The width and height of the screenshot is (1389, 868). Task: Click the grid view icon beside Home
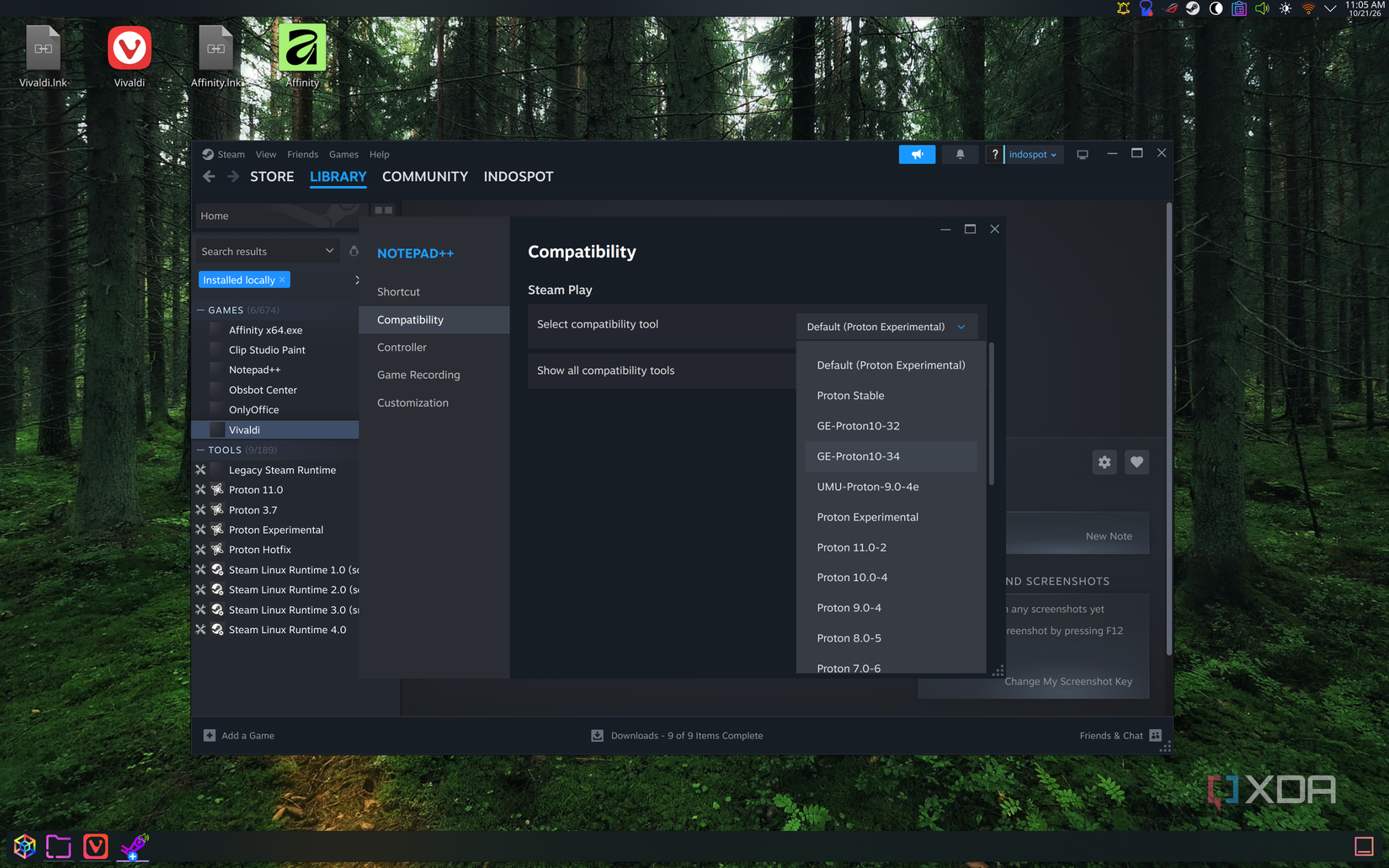coord(383,210)
